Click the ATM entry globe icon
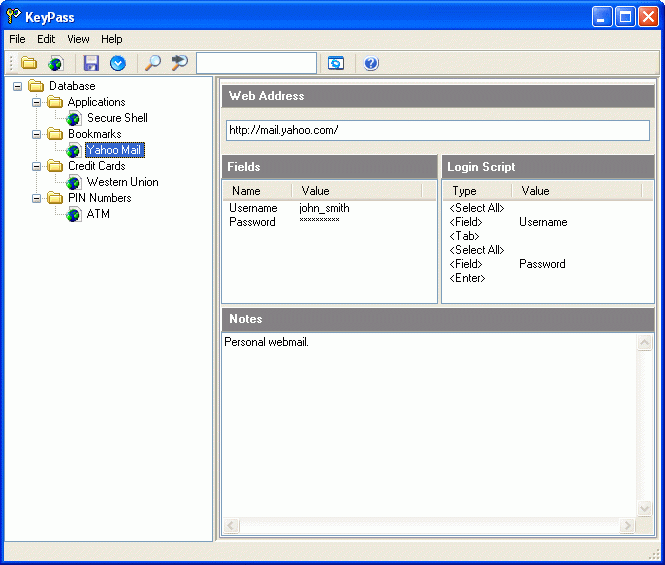The height and width of the screenshot is (565, 665). [x=74, y=214]
